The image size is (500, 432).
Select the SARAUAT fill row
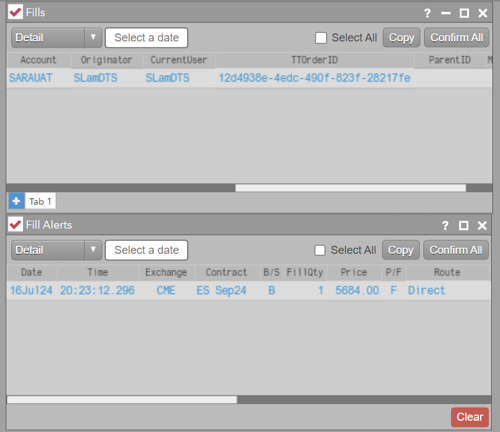click(249, 78)
